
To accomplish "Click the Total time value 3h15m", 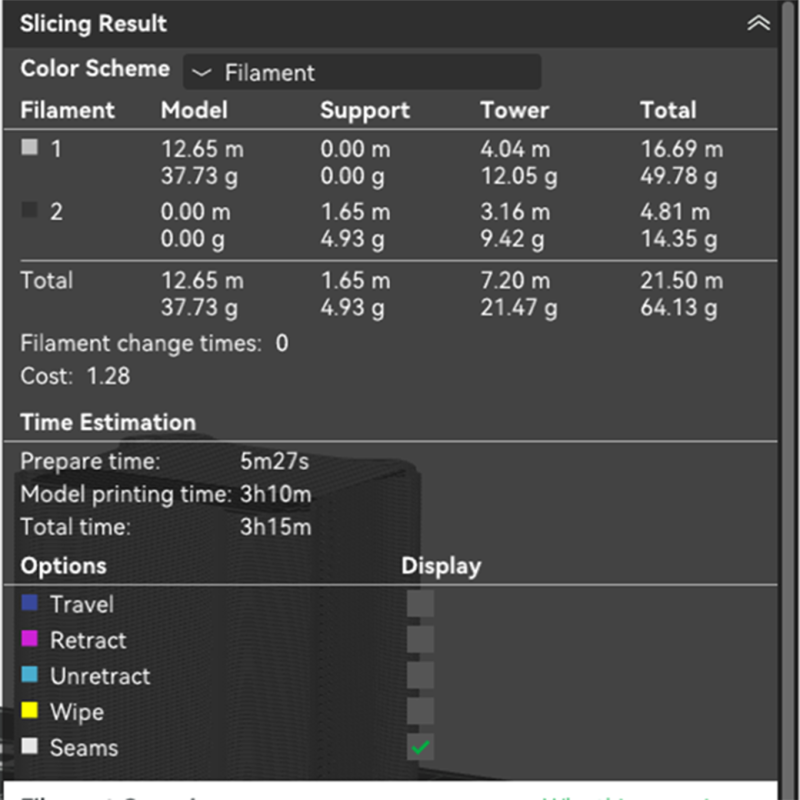I will [275, 527].
